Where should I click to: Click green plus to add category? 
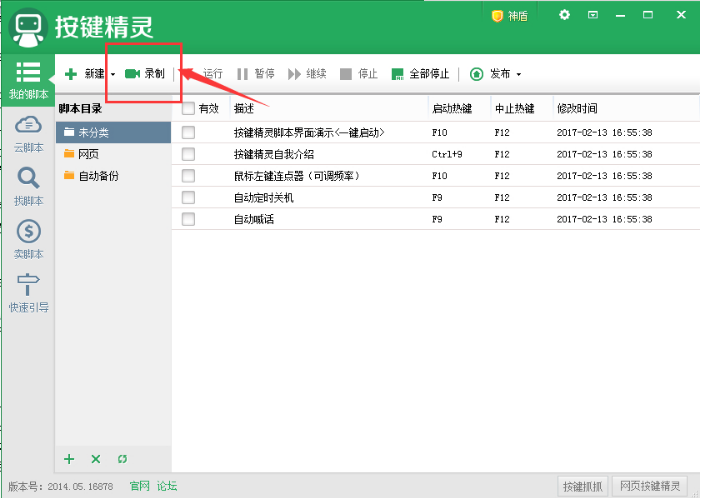pyautogui.click(x=69, y=459)
